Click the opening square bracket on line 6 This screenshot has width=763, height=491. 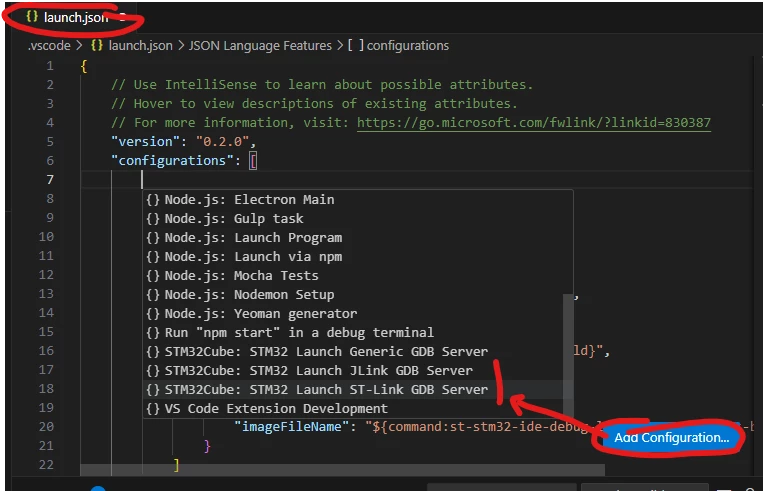click(253, 161)
